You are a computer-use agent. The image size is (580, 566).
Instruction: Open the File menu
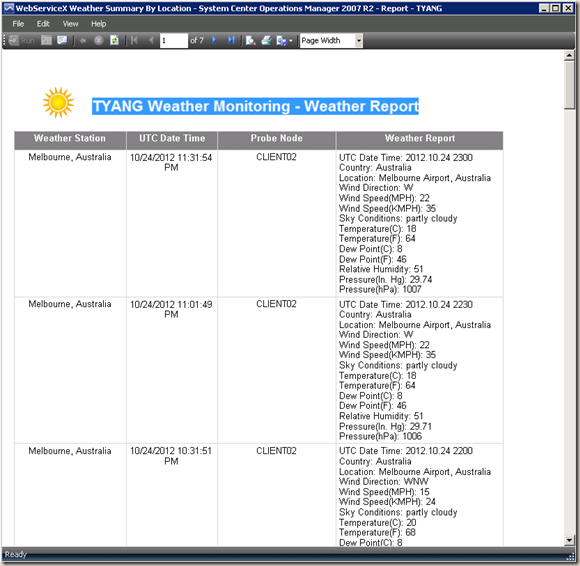(x=18, y=24)
